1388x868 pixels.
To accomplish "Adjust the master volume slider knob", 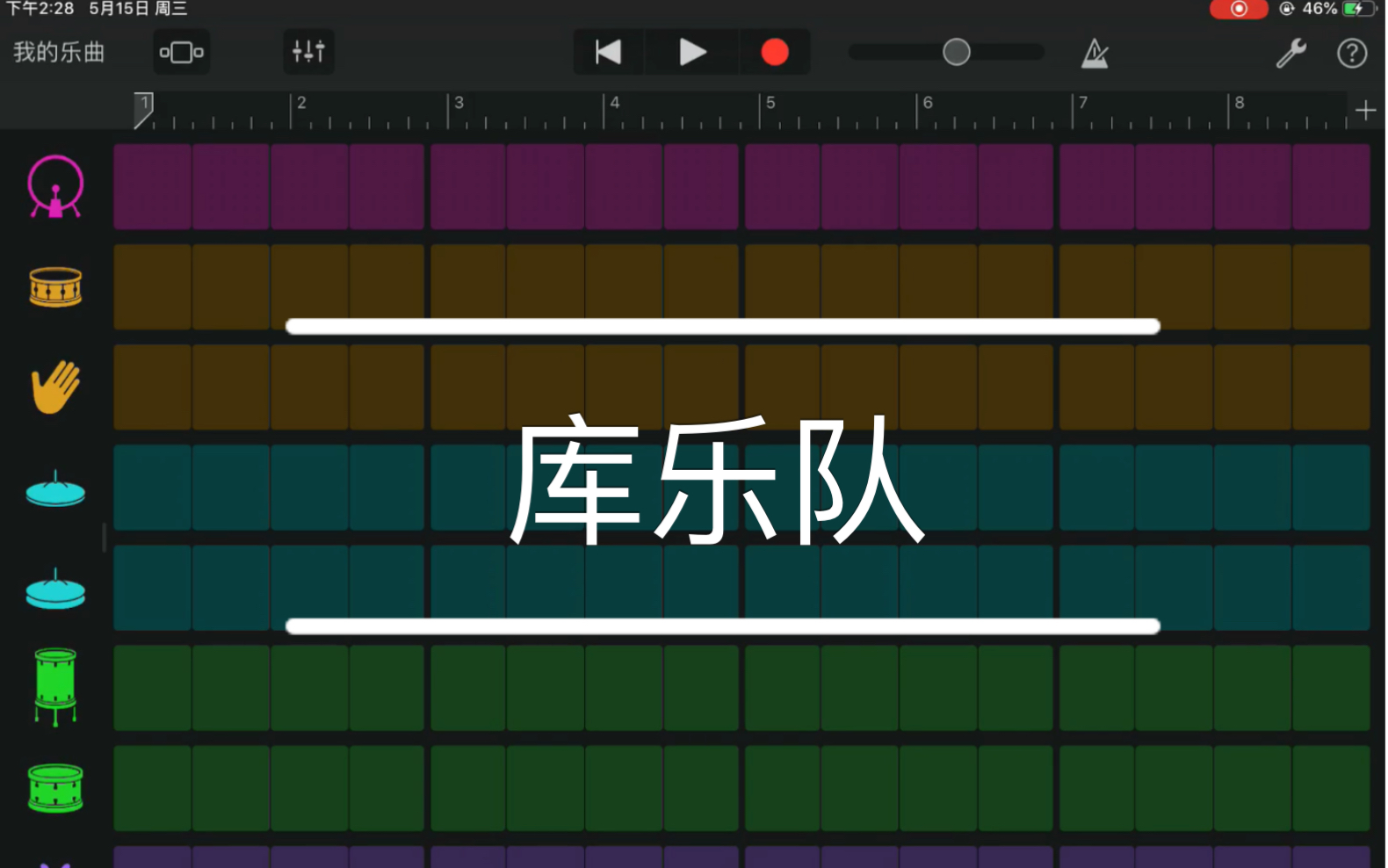I will coord(957,52).
